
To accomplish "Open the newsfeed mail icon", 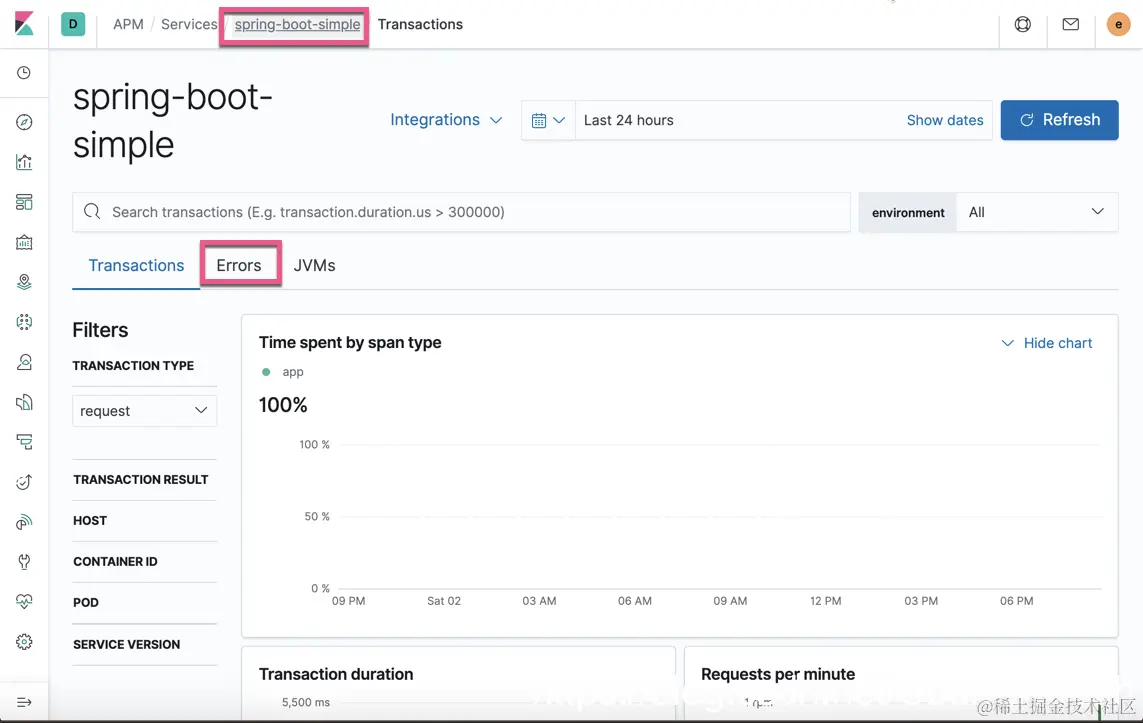I will coord(1071,24).
